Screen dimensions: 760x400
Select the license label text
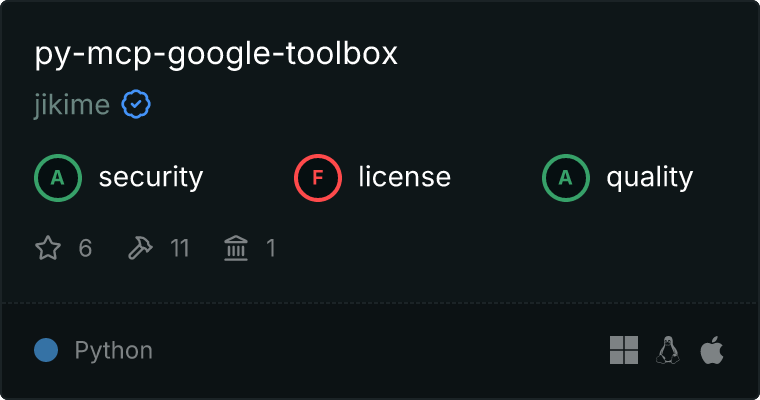pos(405,176)
